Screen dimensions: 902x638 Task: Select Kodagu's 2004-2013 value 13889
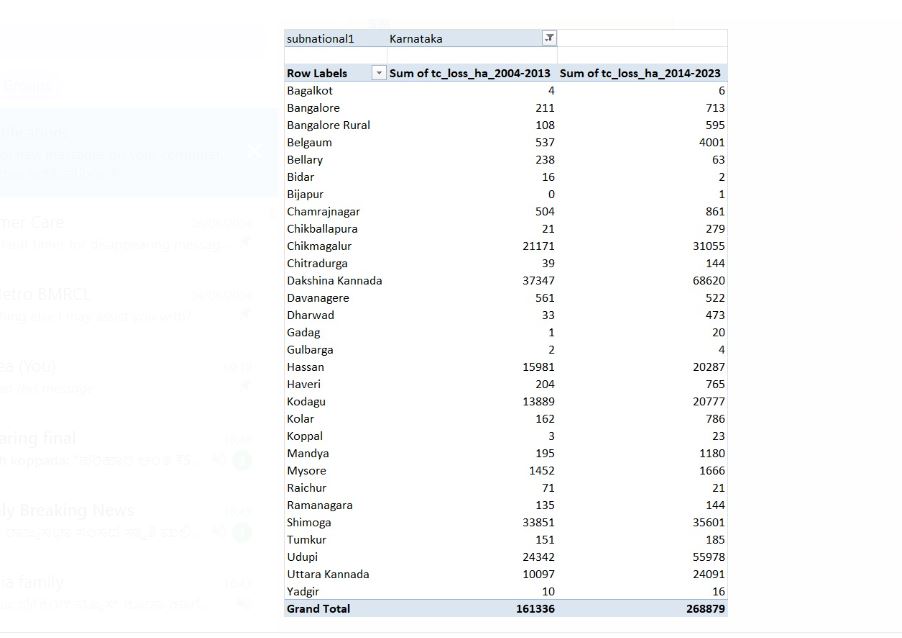(x=538, y=402)
